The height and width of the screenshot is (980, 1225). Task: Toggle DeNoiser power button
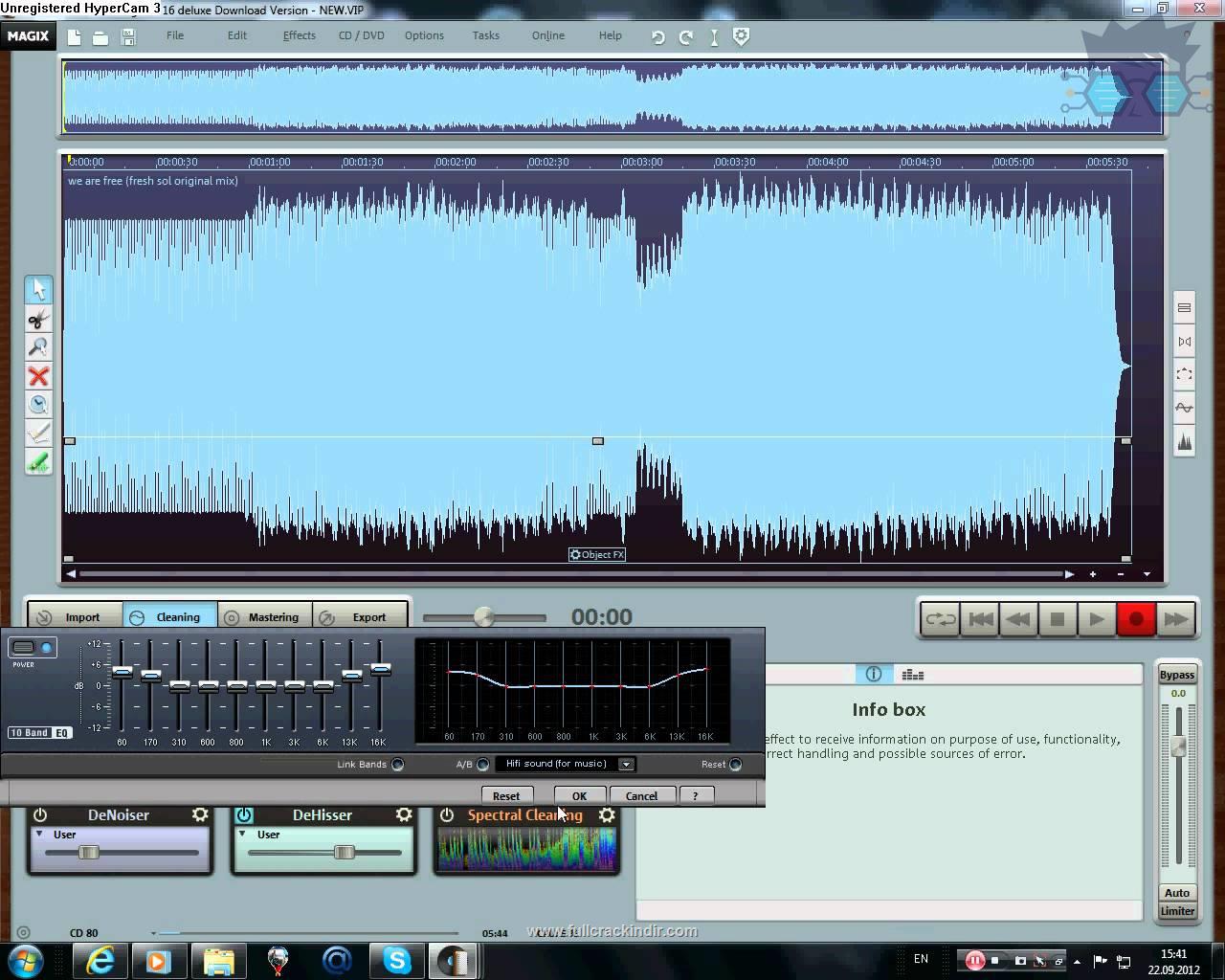pyautogui.click(x=40, y=815)
